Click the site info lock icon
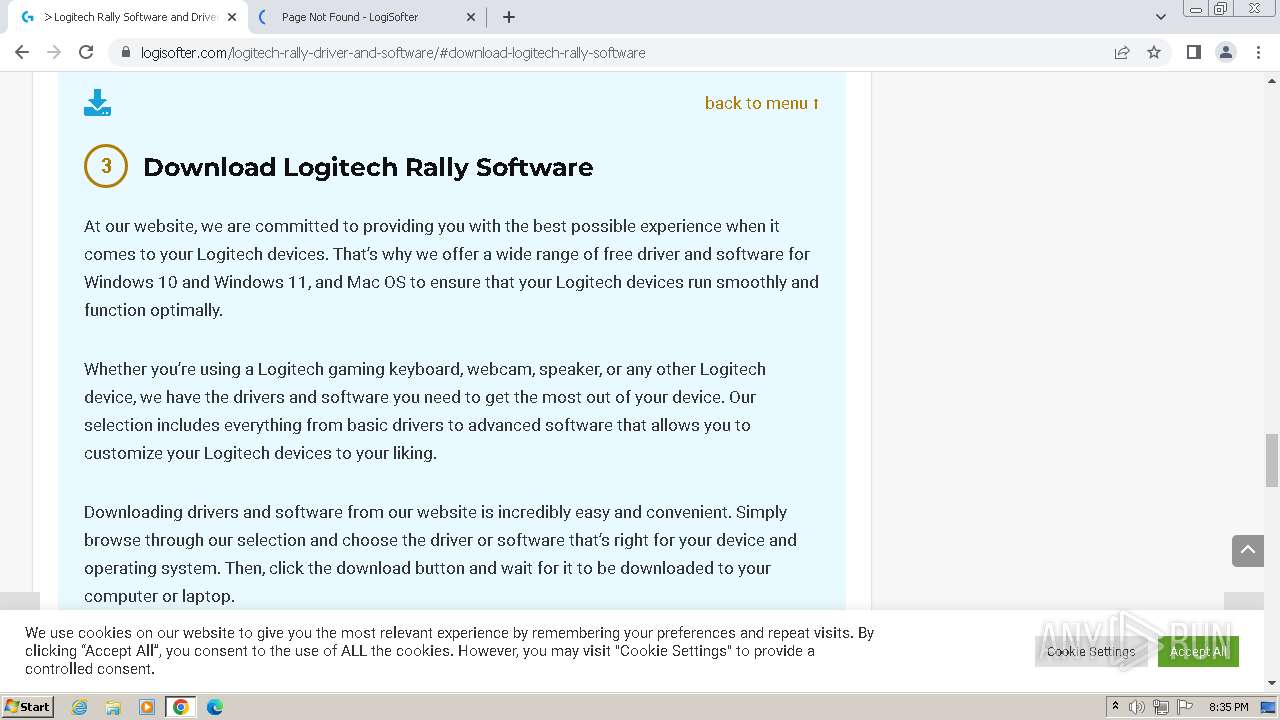The image size is (1280, 720). click(125, 52)
